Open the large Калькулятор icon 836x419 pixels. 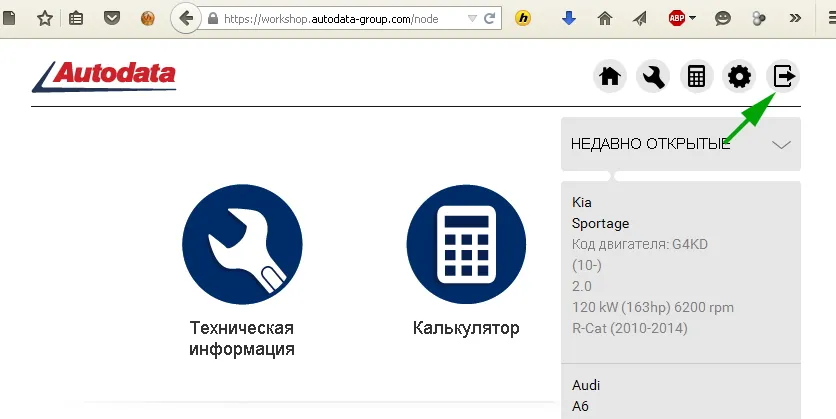pos(467,244)
